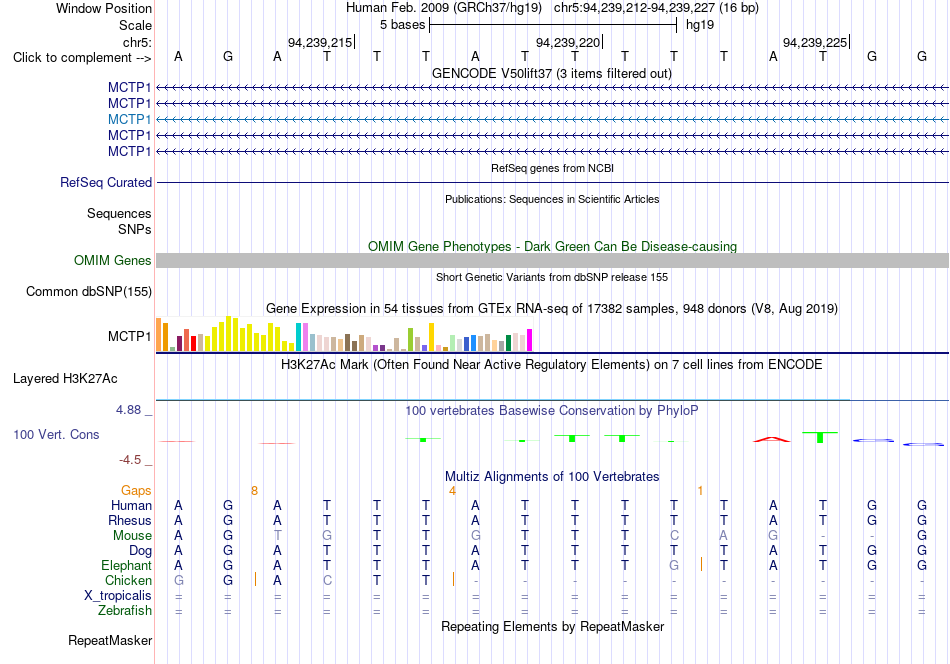This screenshot has width=950, height=664.
Task: Click the red arched PhyloP conservation peak
Action: pyautogui.click(x=772, y=439)
